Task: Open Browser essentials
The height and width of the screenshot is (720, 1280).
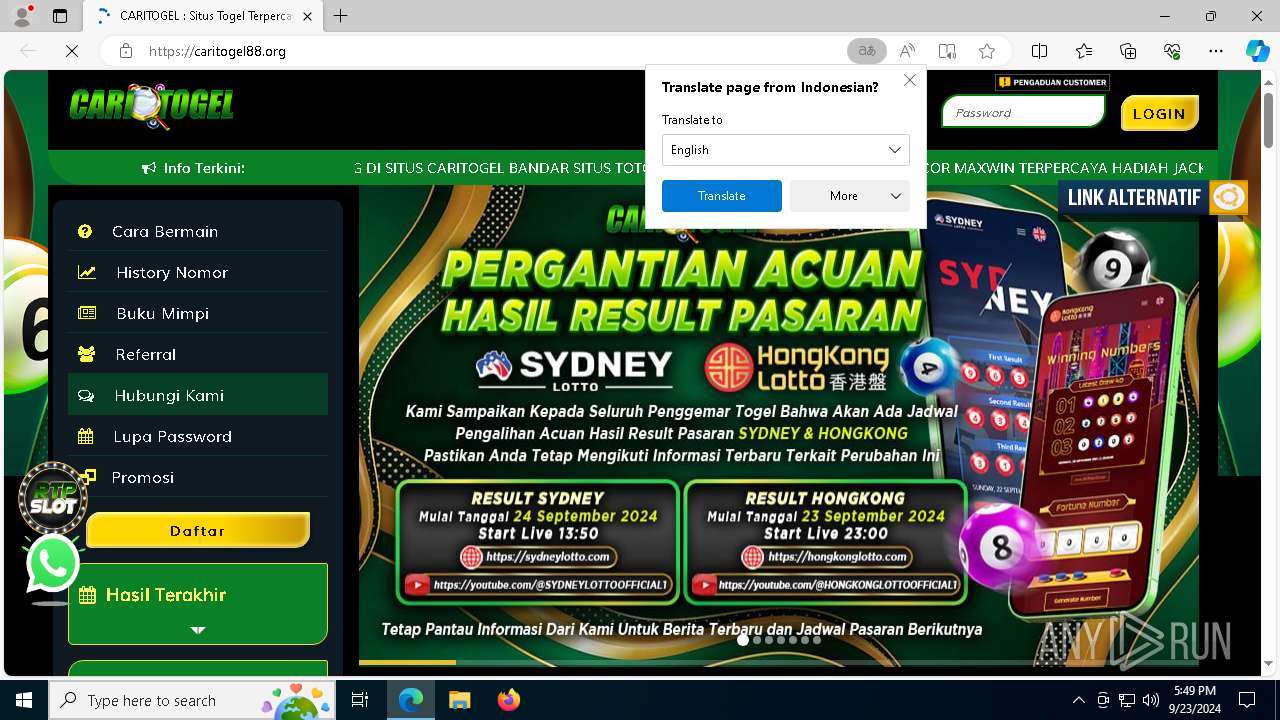Action: [x=1172, y=51]
